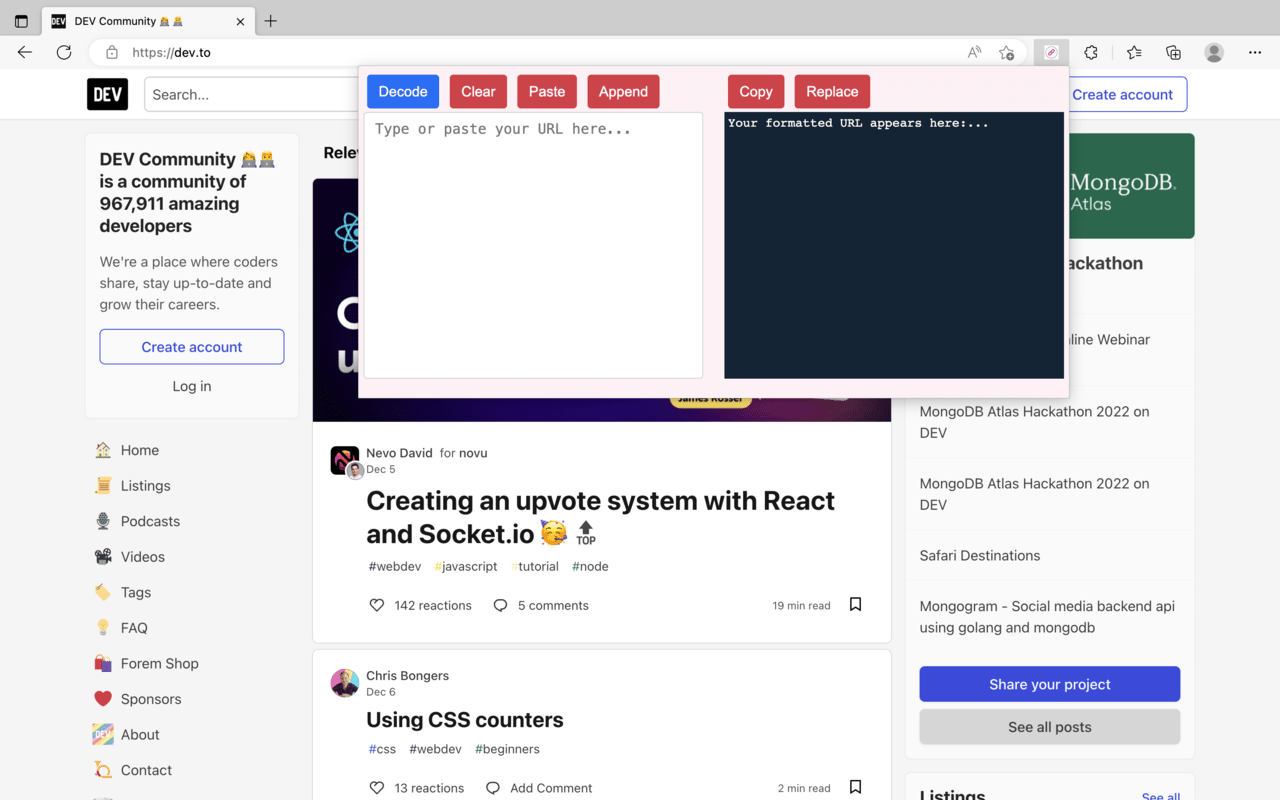The image size is (1280, 800).
Task: Click the site info lock icon
Action: [112, 52]
